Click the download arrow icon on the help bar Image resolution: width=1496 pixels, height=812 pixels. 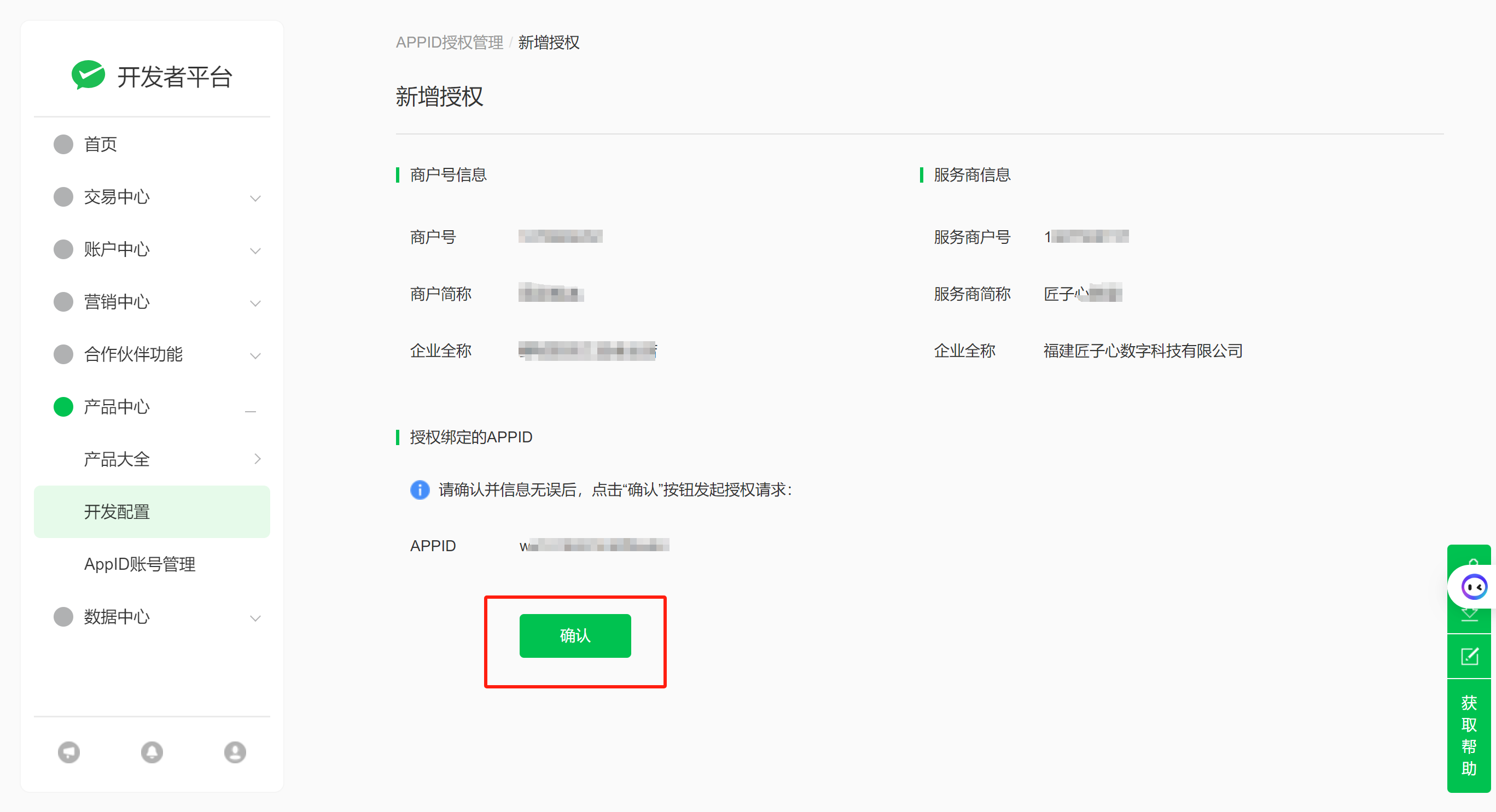pos(1469,615)
